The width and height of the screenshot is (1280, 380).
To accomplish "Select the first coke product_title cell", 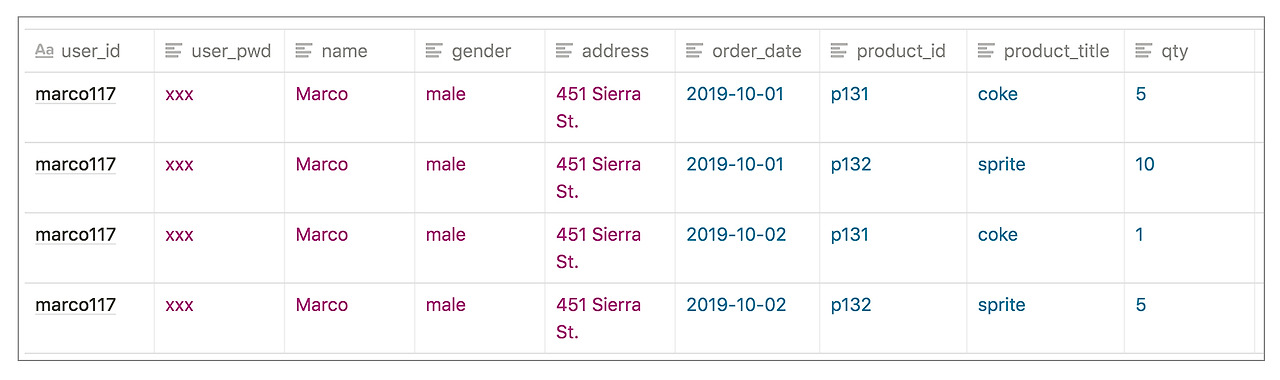I will 1046,108.
